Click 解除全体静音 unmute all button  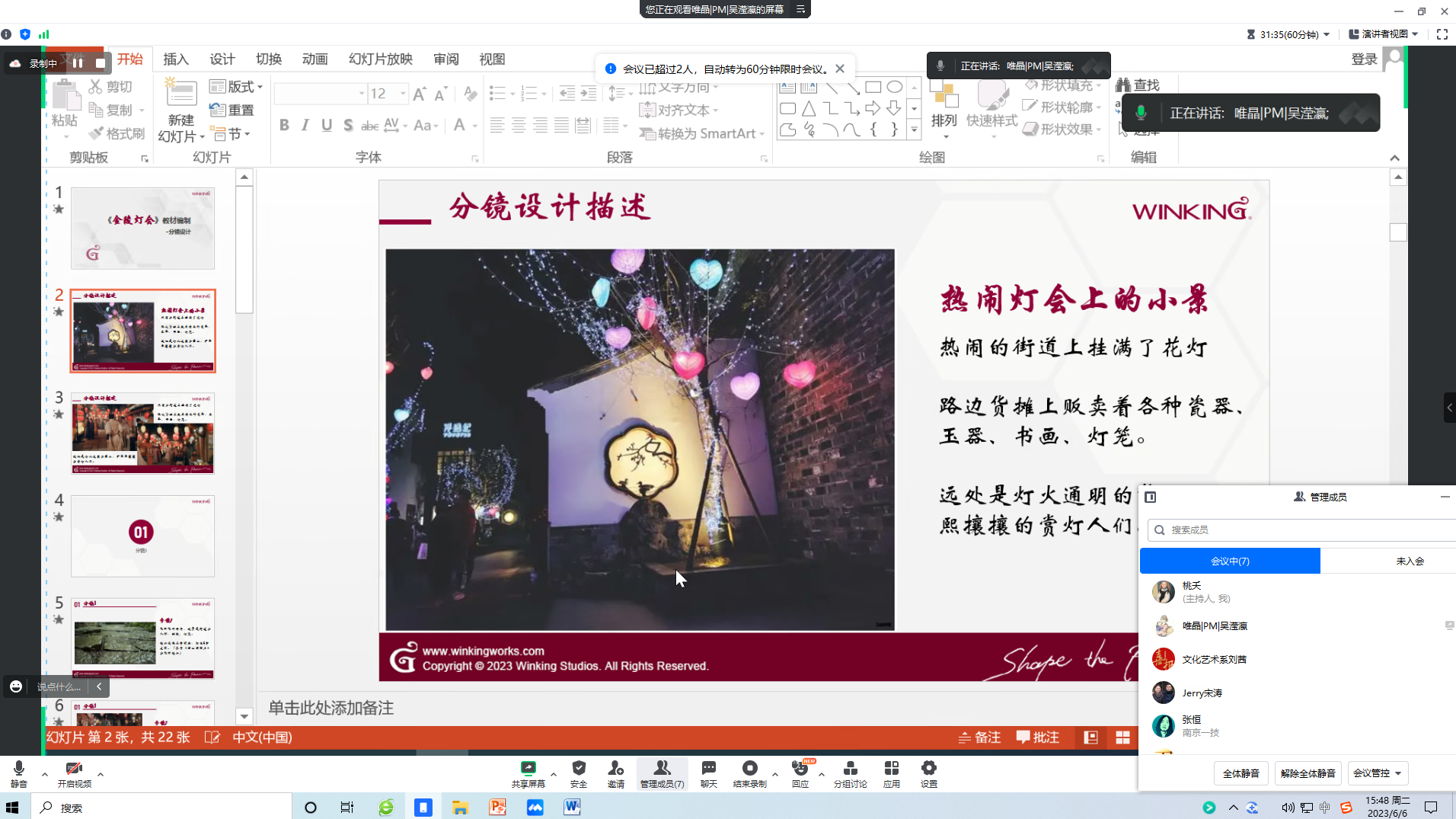[x=1308, y=773]
